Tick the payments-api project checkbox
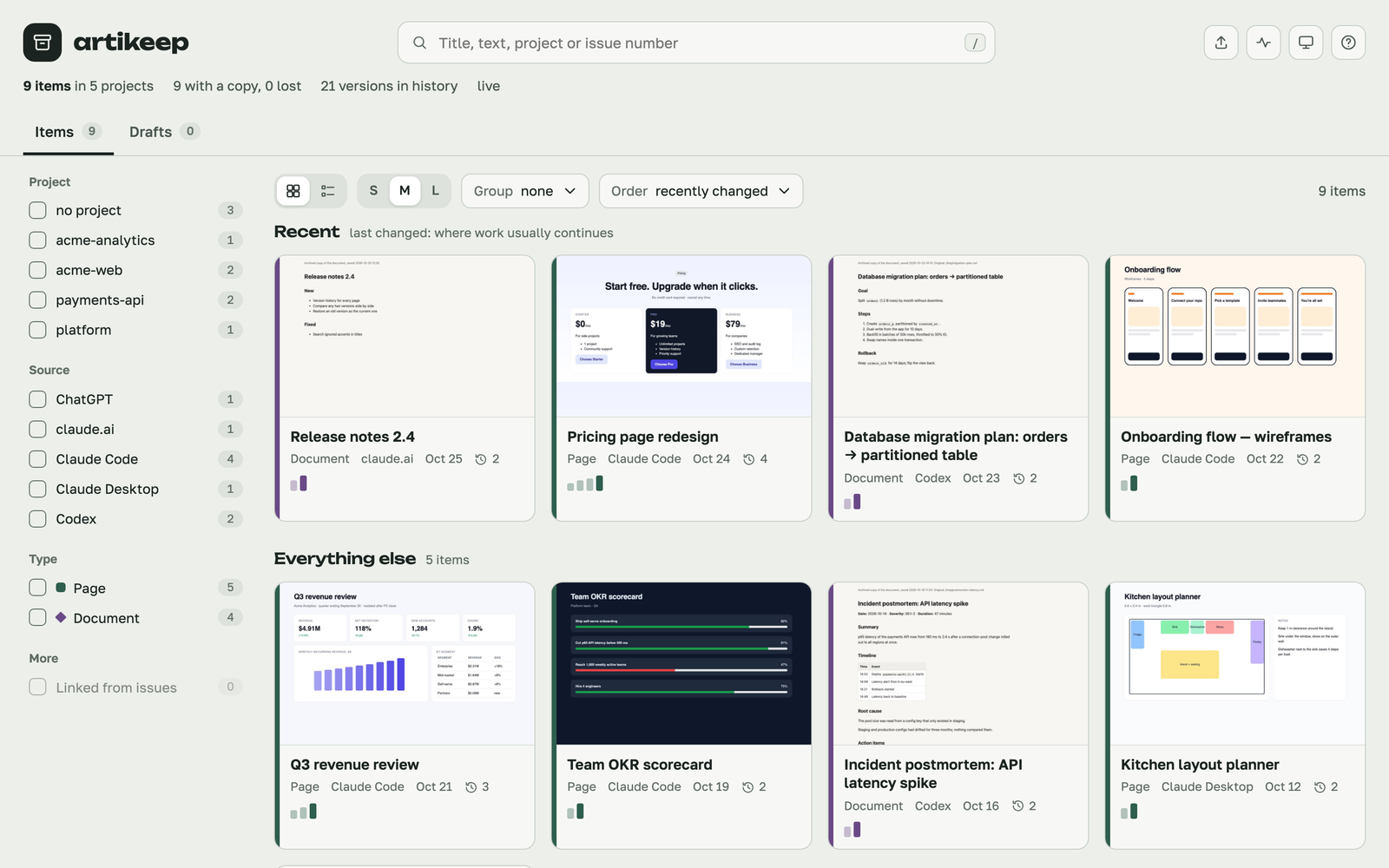The width and height of the screenshot is (1389, 868). click(x=37, y=300)
